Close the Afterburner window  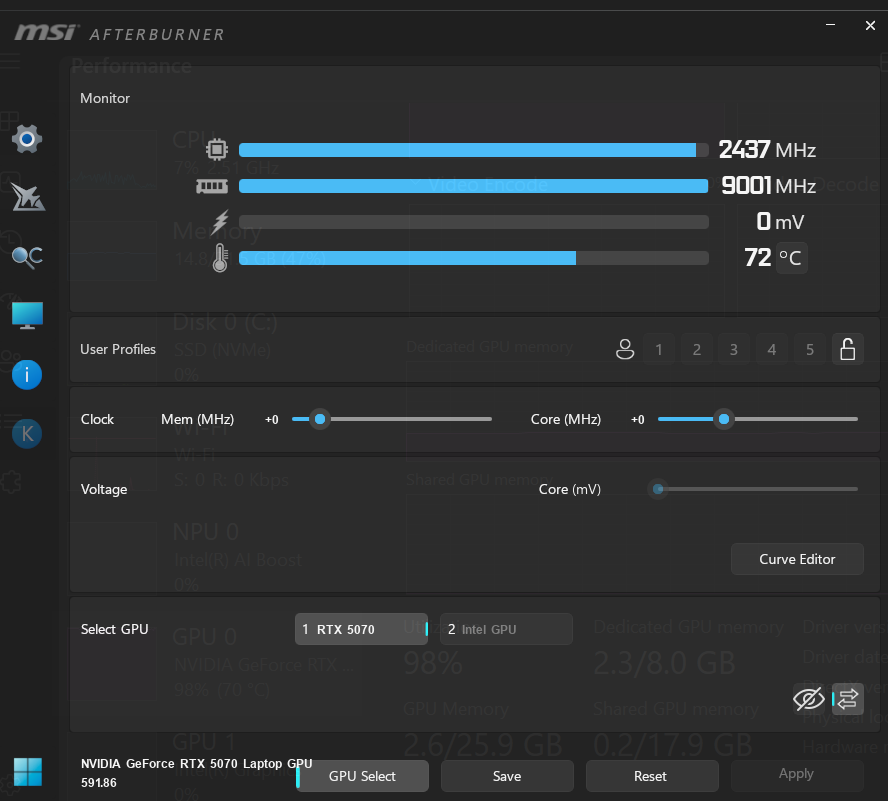tap(870, 25)
